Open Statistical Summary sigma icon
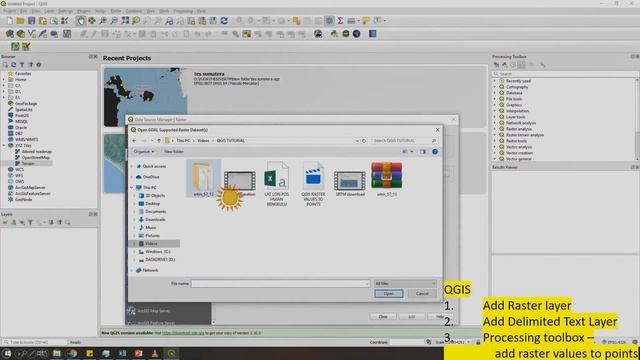Image resolution: width=640 pixels, height=360 pixels. point(340,21)
